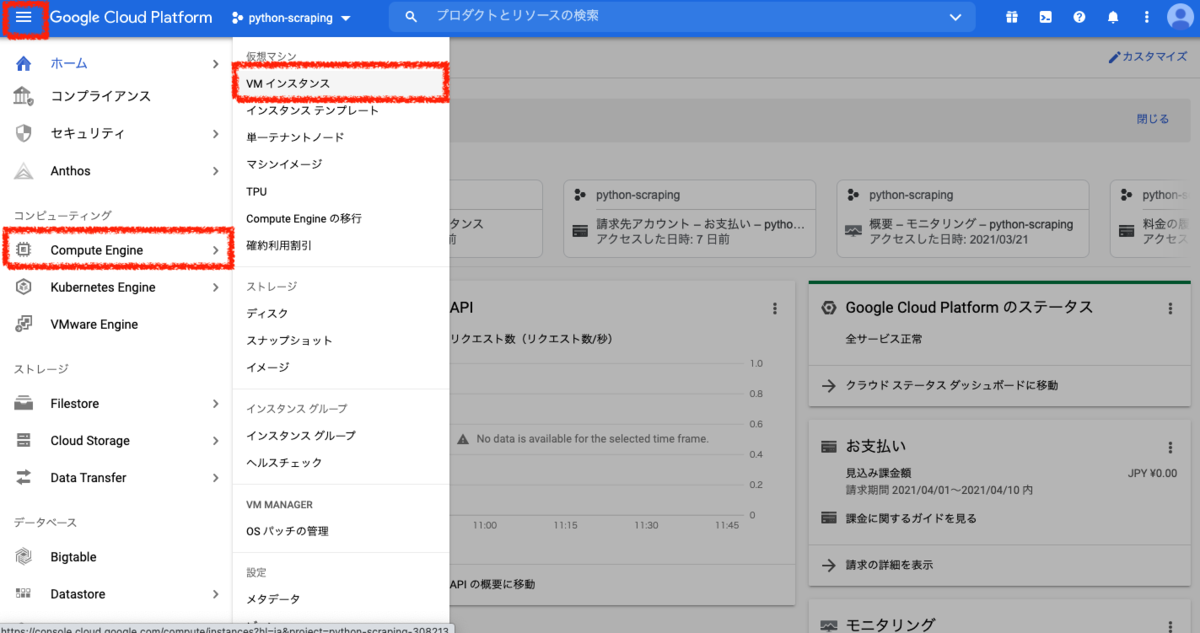The height and width of the screenshot is (633, 1200).
Task: Open the status card three-dot menu
Action: 1171,309
